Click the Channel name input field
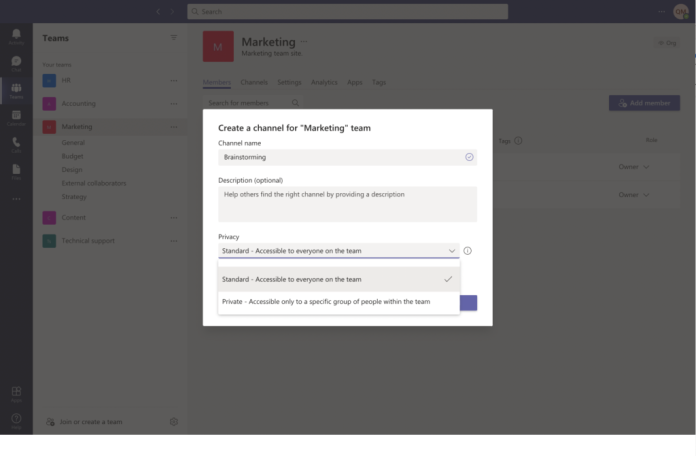 [x=348, y=157]
